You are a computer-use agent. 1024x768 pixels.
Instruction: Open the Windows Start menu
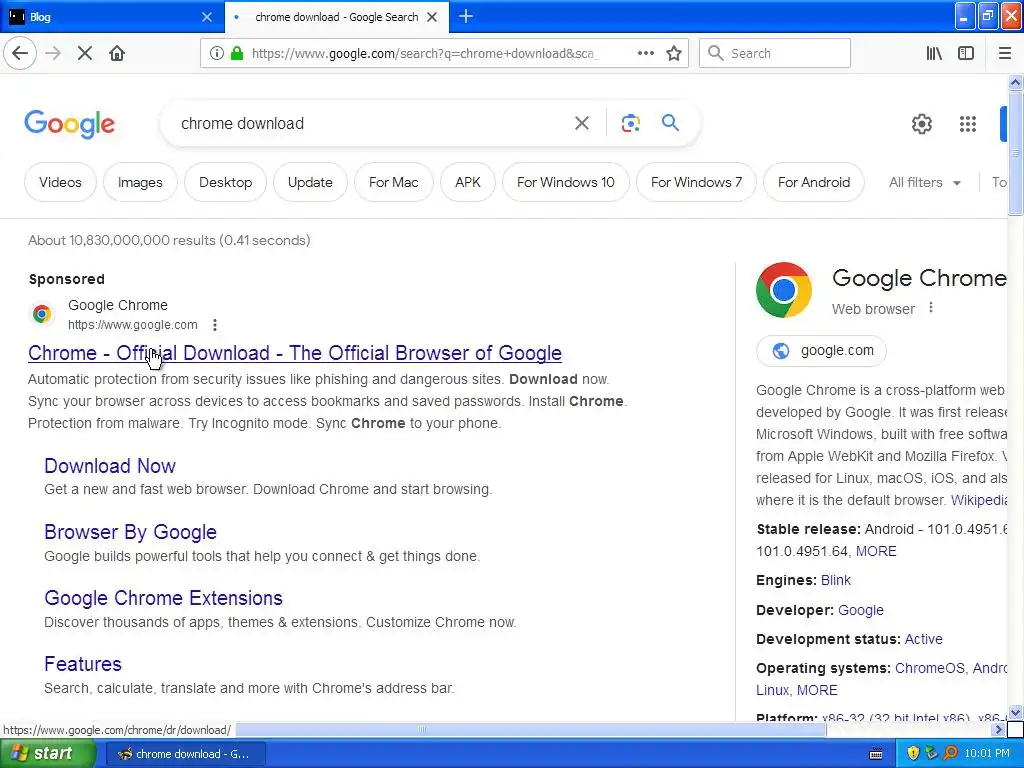click(48, 753)
